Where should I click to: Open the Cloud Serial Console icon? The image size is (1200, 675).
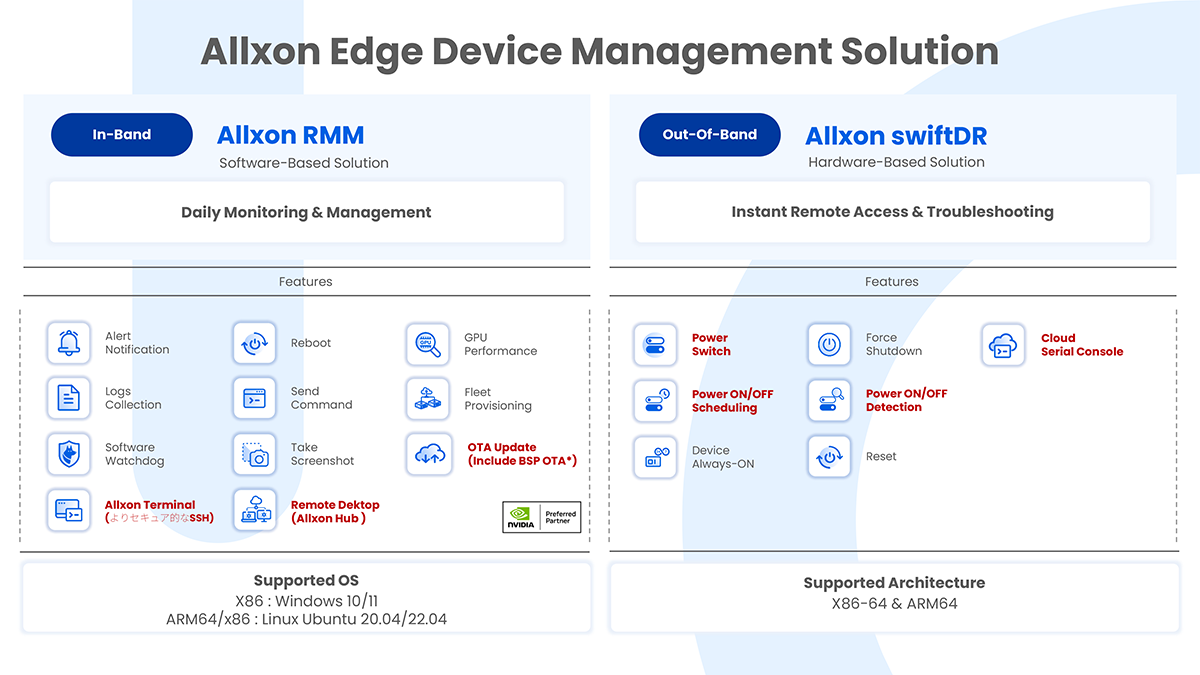tap(1003, 344)
